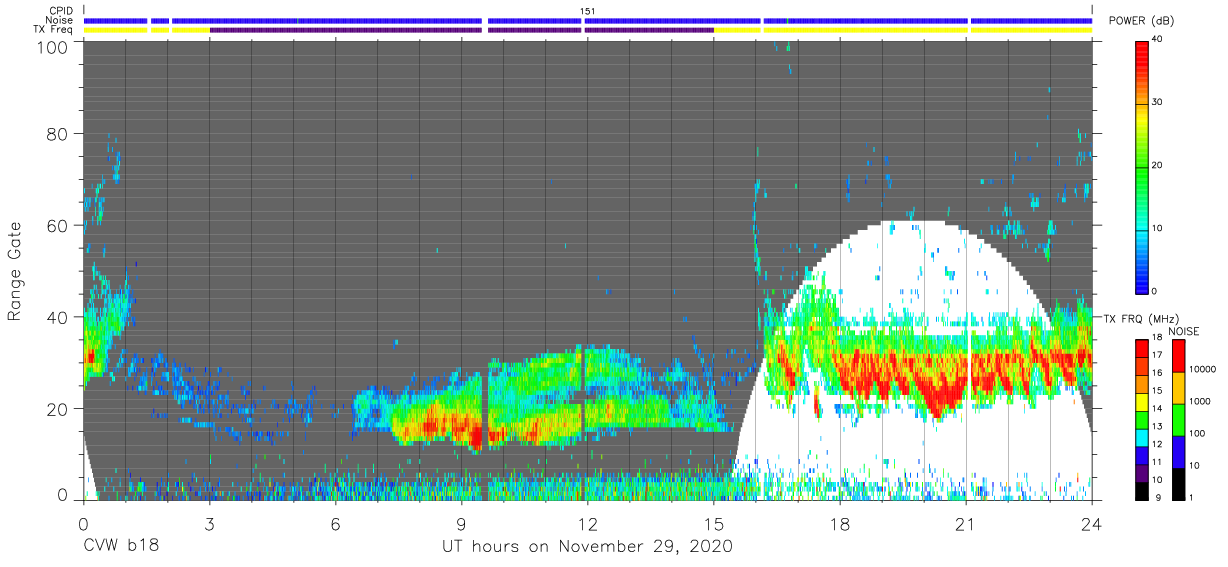Click the CPID value 151

coord(588,11)
